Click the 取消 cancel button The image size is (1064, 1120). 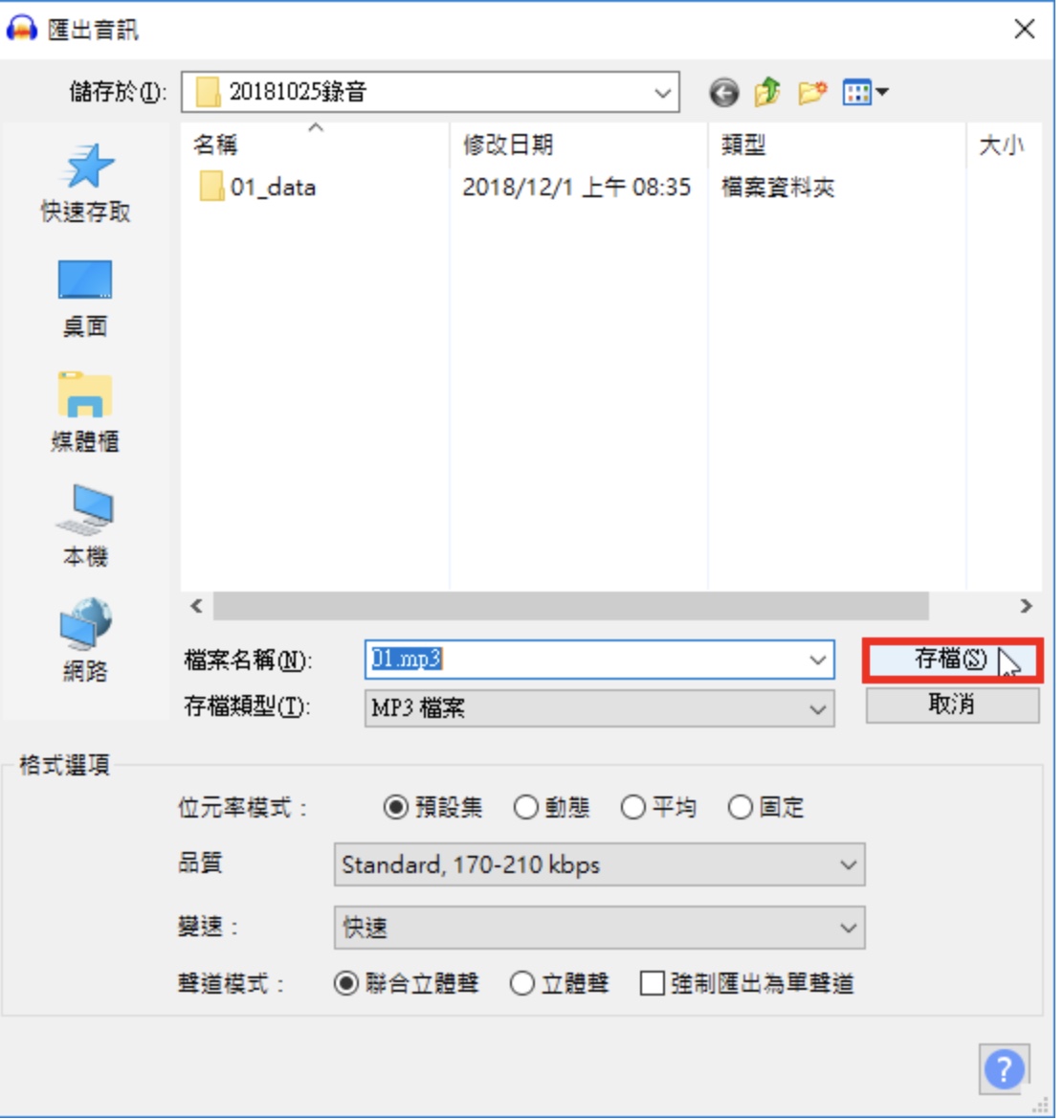coord(953,705)
